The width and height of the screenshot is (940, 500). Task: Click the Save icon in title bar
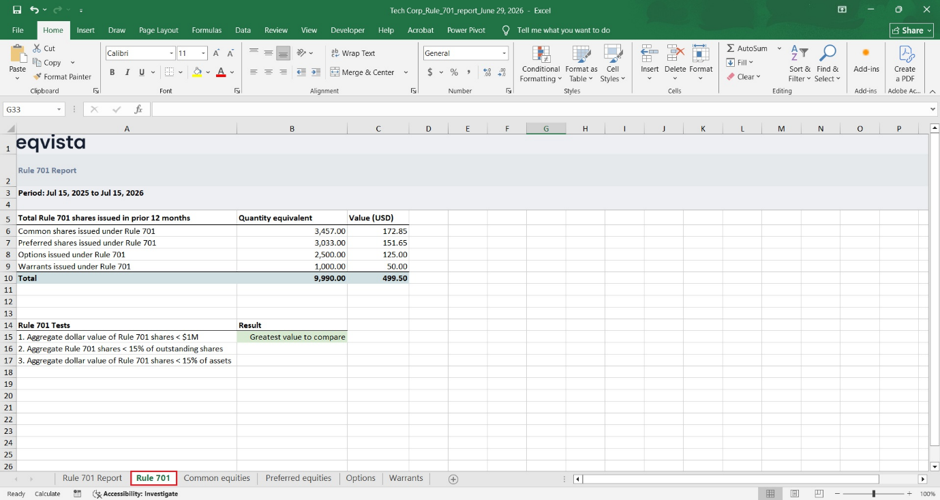(17, 10)
